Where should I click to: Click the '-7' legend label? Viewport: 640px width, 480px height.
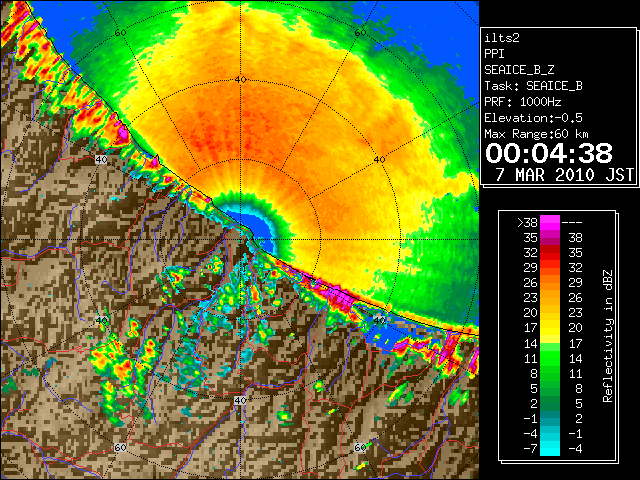[530, 448]
